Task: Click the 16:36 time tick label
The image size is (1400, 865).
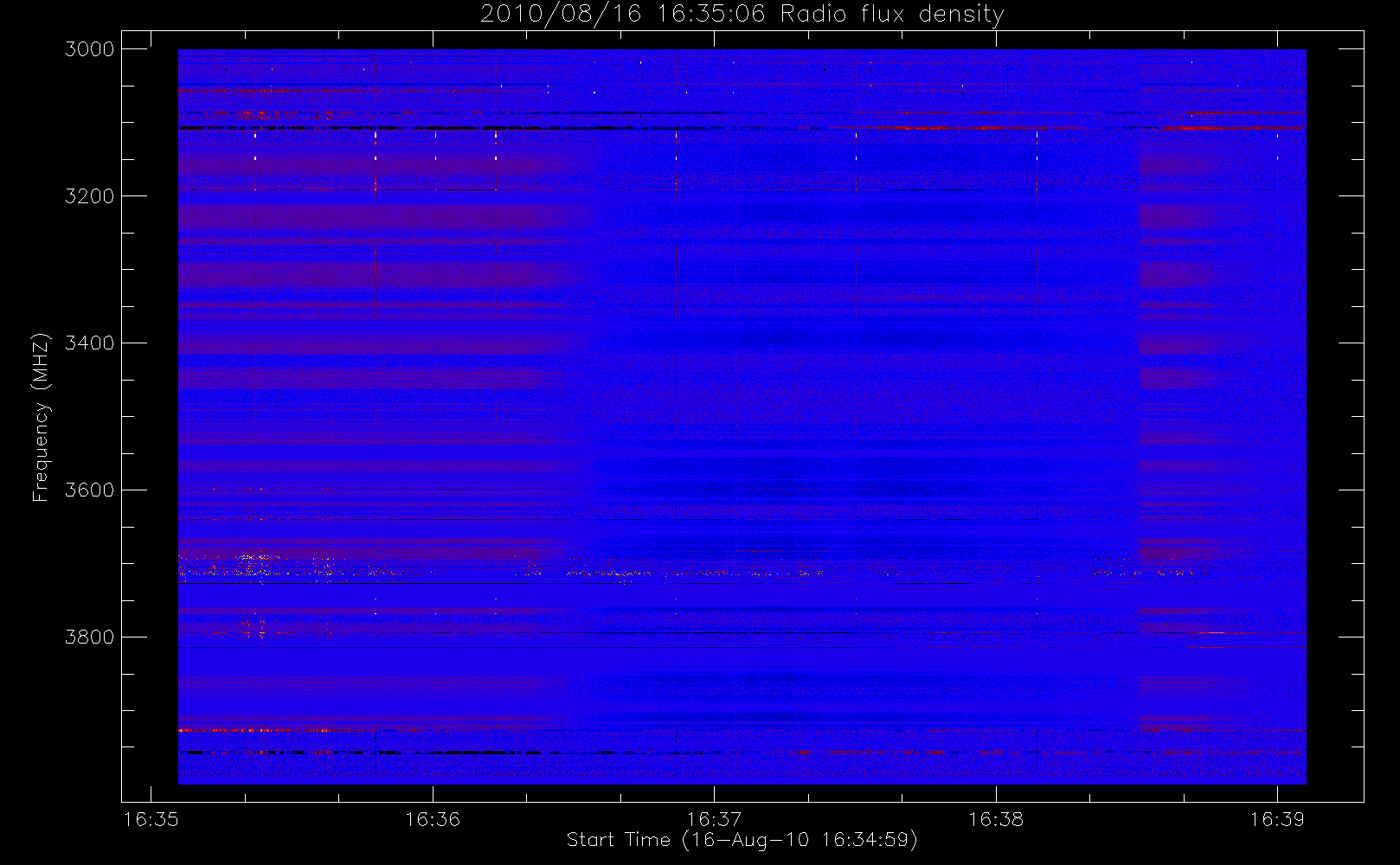Action: click(433, 818)
